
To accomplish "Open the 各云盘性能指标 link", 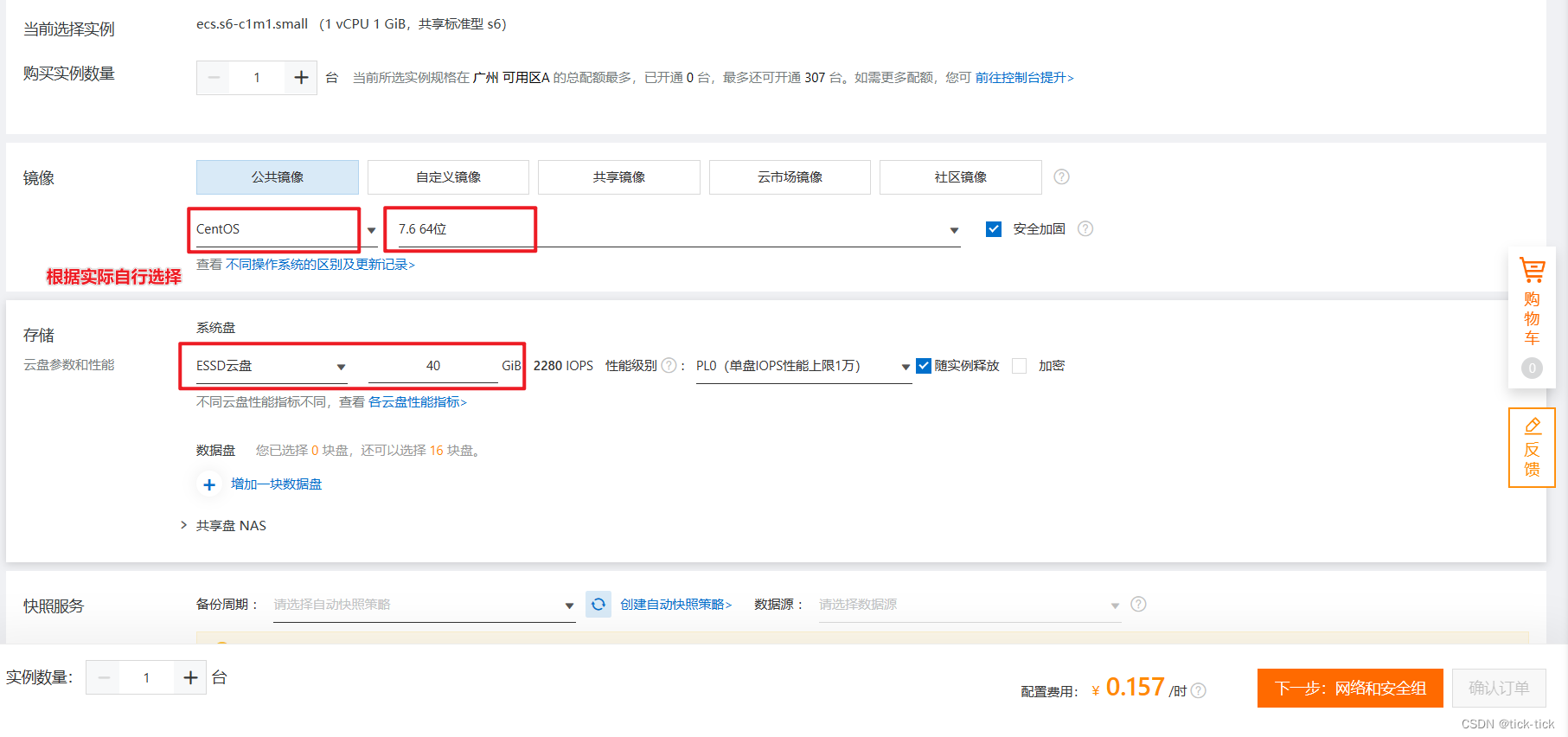I will [x=418, y=402].
